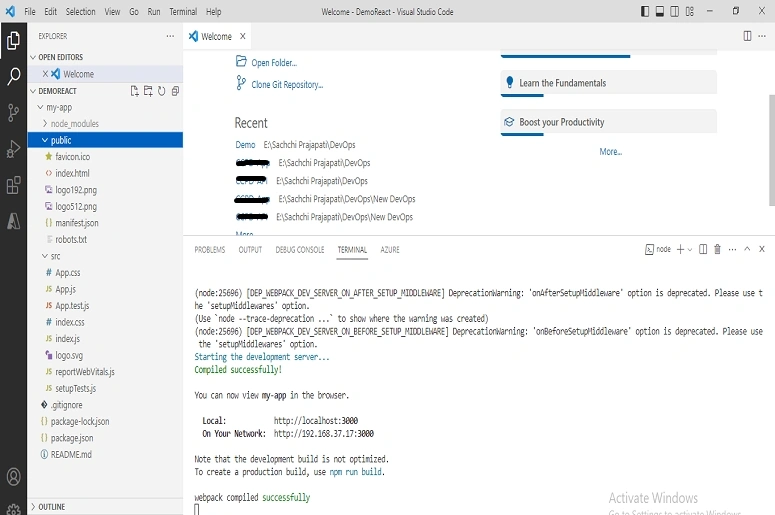
Task: Open Run and Debug view
Action: pos(13,149)
